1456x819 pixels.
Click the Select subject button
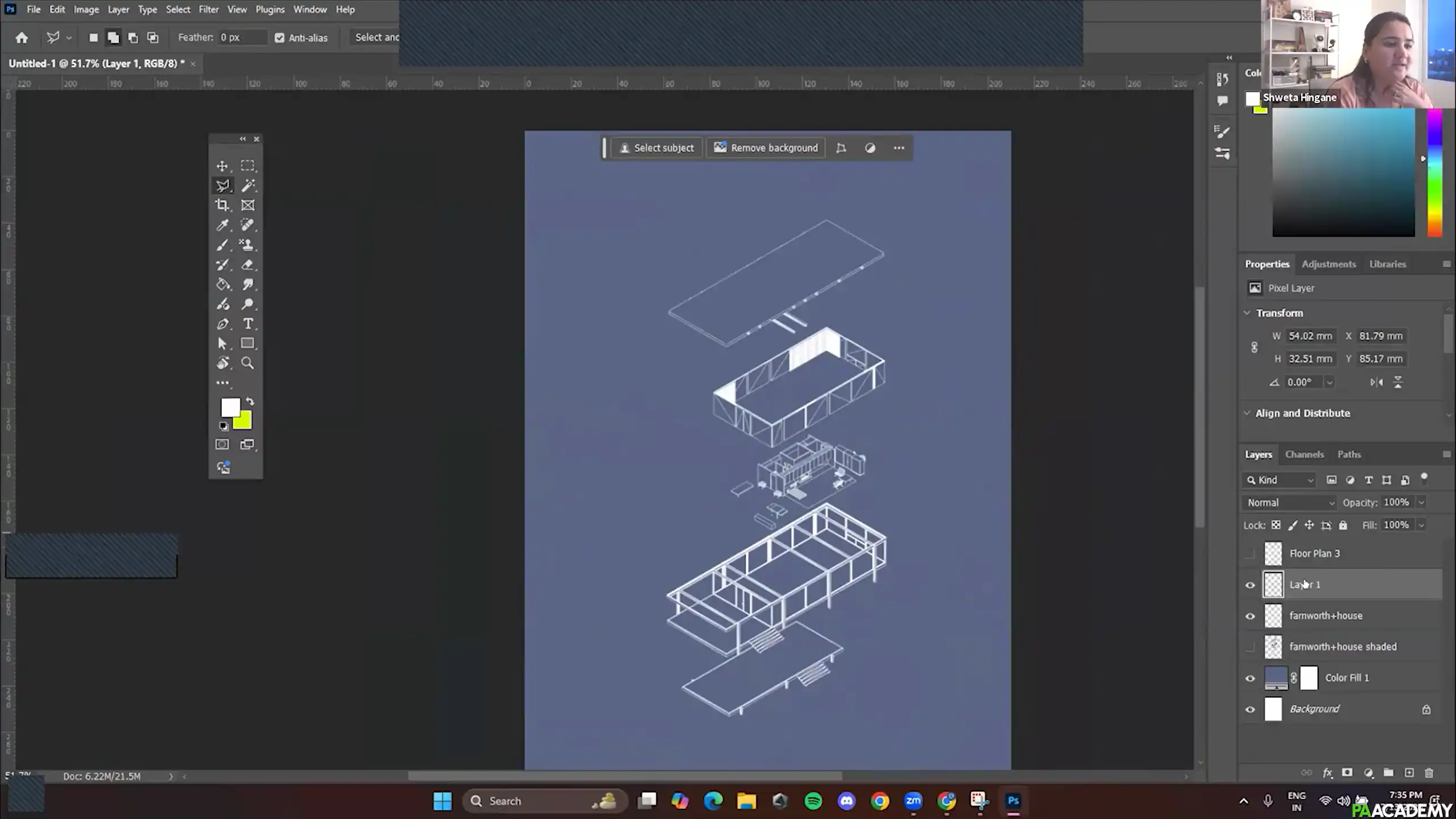(656, 148)
